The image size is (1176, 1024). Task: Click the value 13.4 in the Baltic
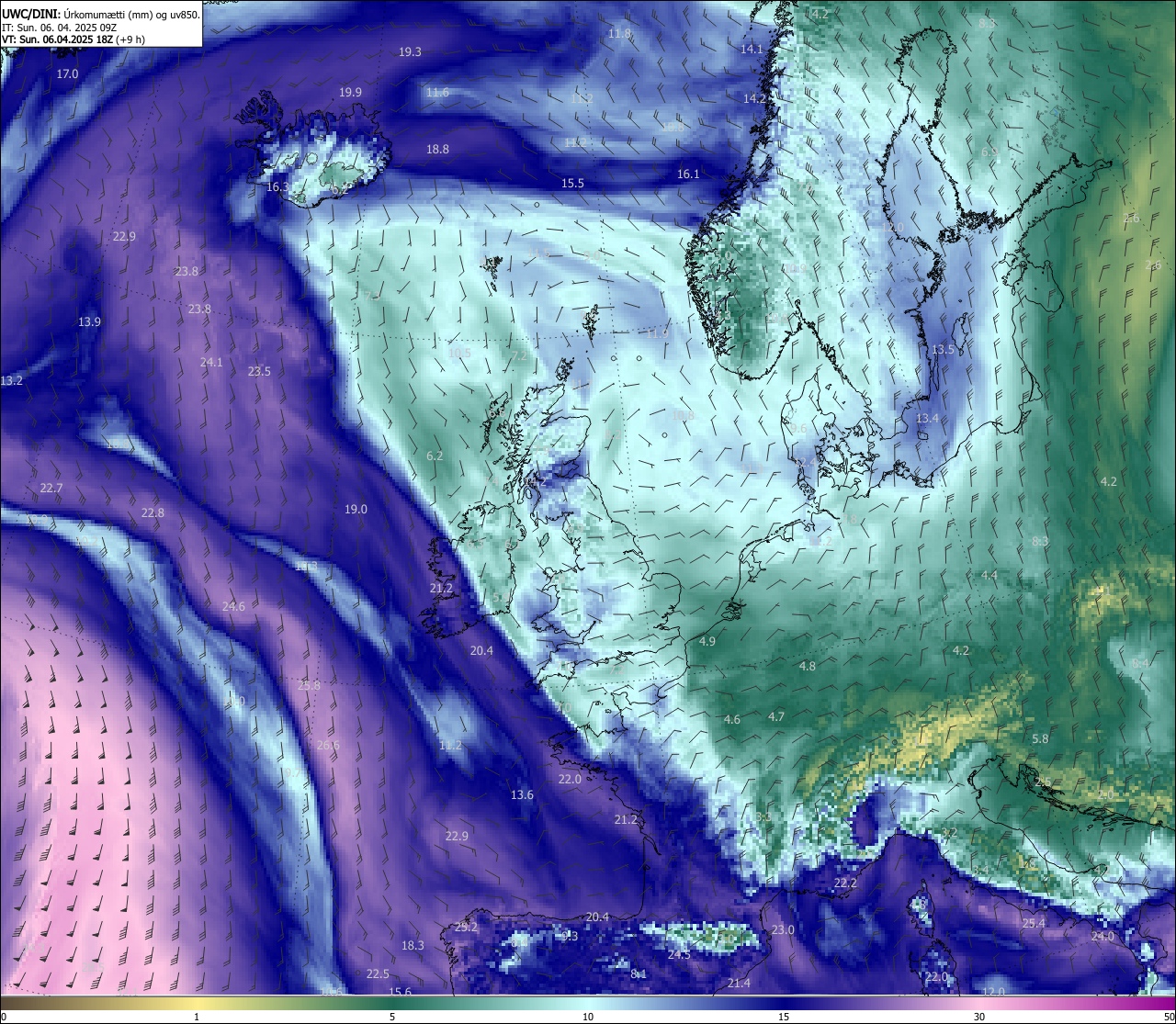(928, 419)
